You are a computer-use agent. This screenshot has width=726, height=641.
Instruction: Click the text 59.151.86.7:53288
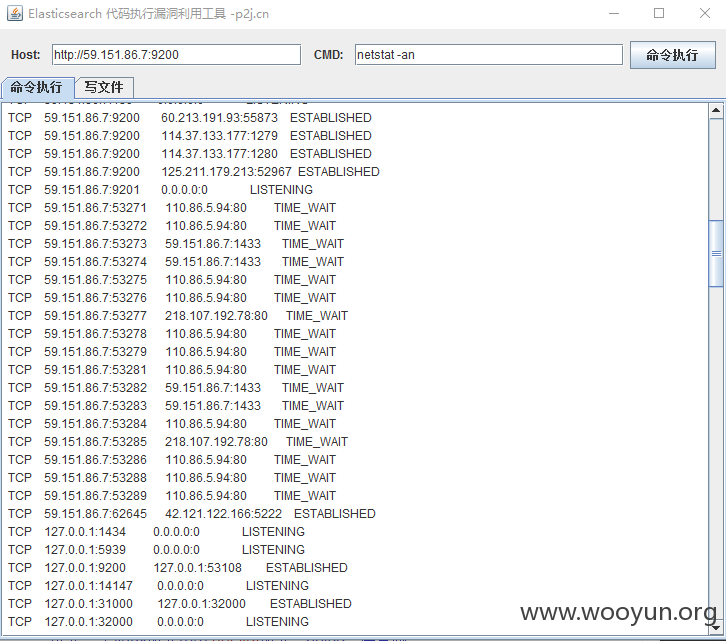coord(95,478)
